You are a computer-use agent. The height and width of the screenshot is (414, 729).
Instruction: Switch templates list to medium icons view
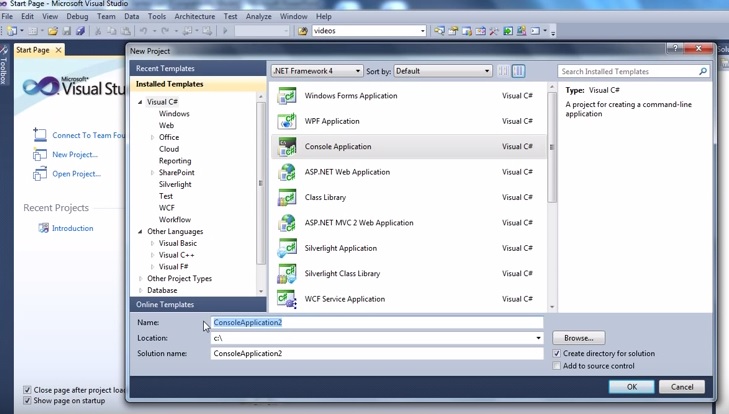tap(518, 71)
